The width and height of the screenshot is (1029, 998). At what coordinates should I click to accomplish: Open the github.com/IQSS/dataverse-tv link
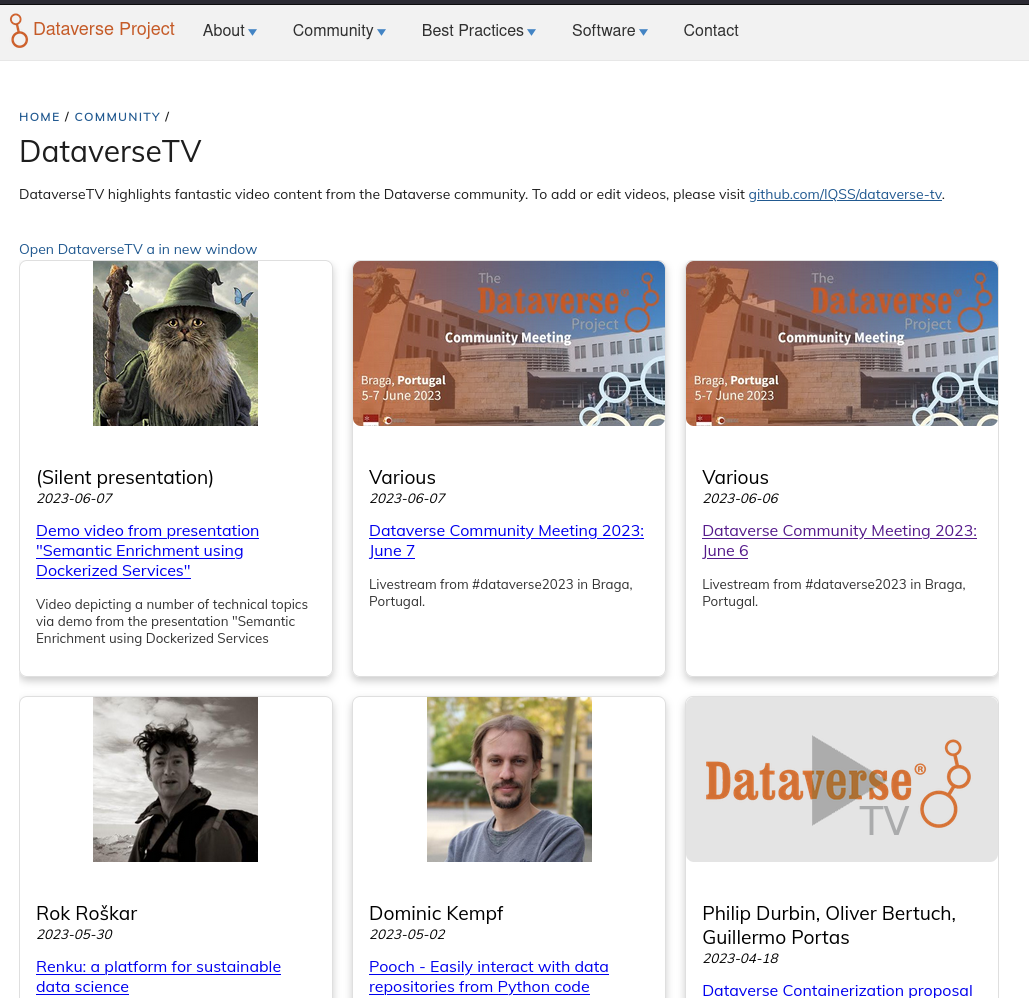[845, 194]
